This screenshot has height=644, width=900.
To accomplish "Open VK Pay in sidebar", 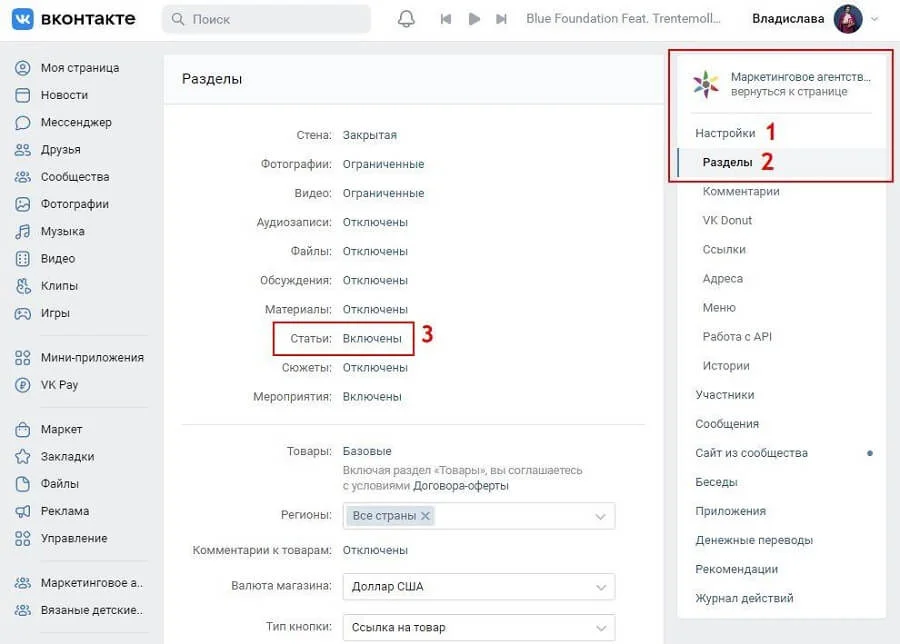I will point(59,385).
